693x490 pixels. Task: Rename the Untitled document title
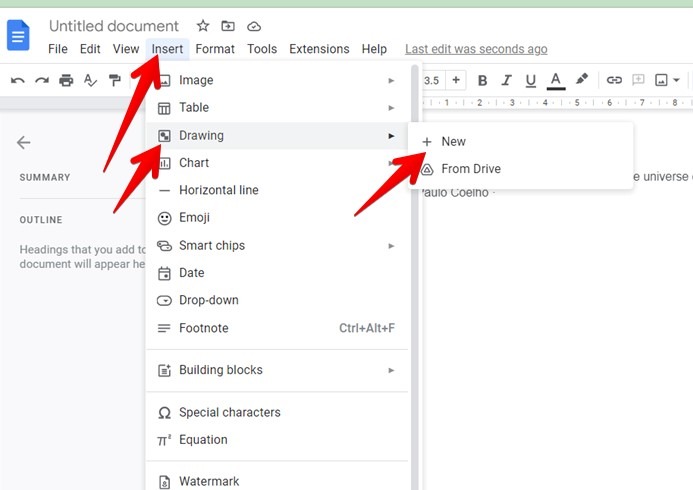click(x=114, y=26)
